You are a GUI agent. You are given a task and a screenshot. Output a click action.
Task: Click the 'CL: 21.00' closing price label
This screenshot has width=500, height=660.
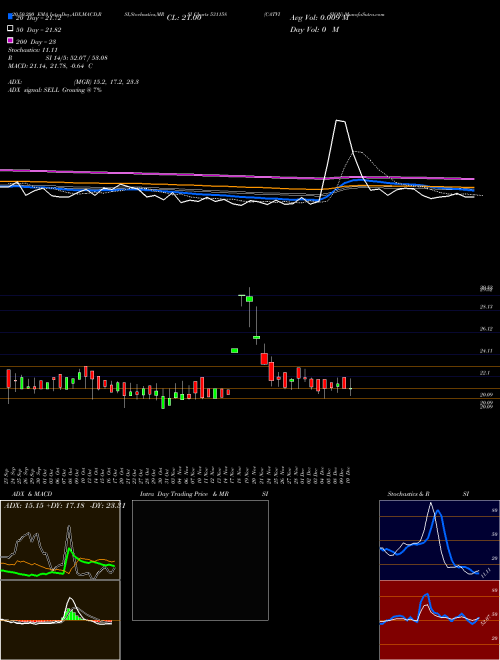(184, 18)
